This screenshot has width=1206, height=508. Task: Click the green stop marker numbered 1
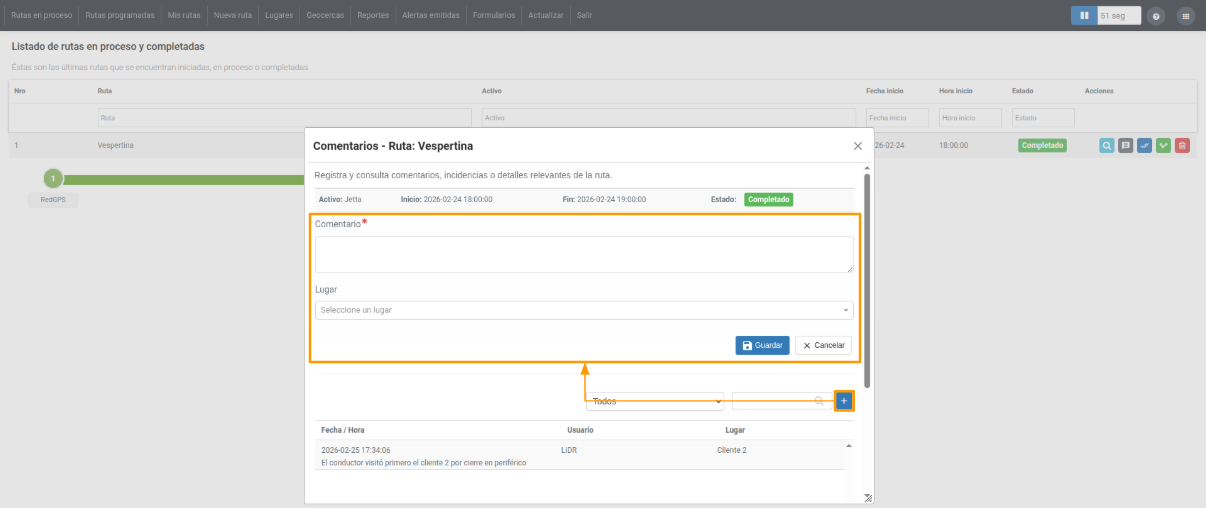pyautogui.click(x=53, y=179)
